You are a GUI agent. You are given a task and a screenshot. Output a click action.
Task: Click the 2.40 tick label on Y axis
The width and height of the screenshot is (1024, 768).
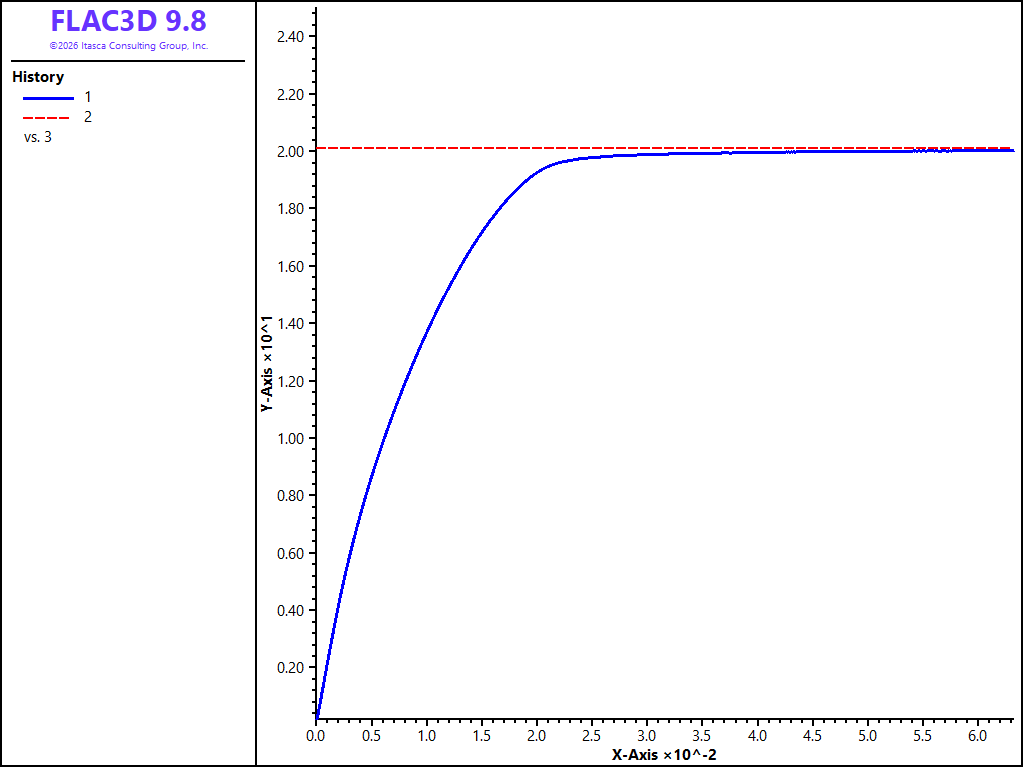(x=290, y=37)
